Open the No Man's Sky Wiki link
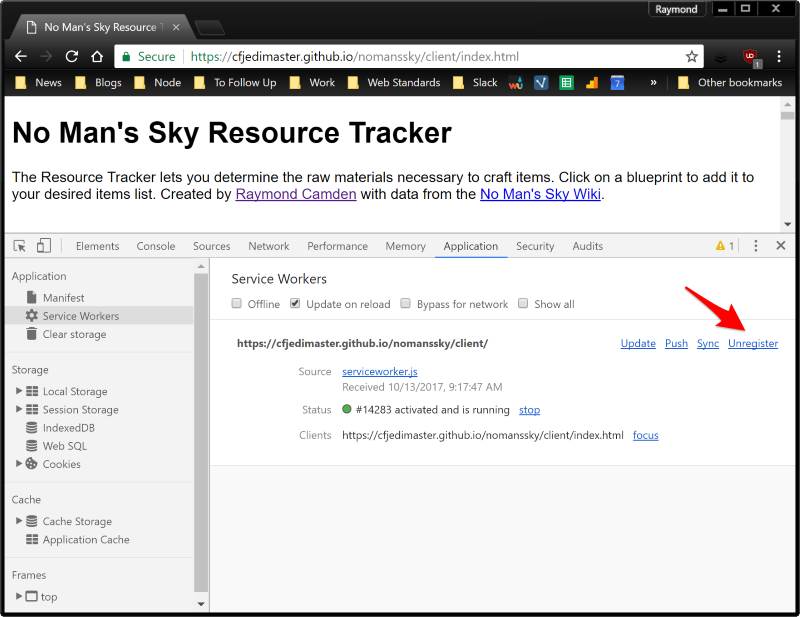Screen dimensions: 800x617 540,194
